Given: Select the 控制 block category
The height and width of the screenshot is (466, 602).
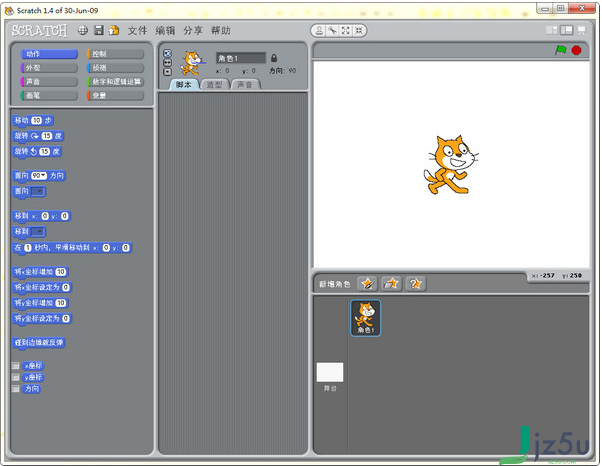Looking at the screenshot, I should point(115,54).
